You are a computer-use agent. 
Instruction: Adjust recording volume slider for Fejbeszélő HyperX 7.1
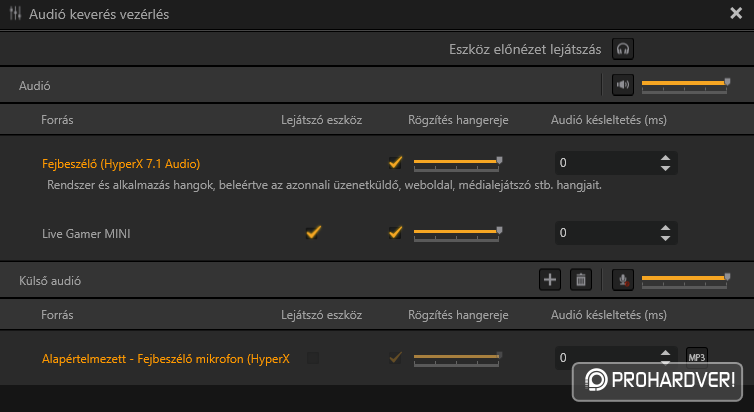point(457,163)
